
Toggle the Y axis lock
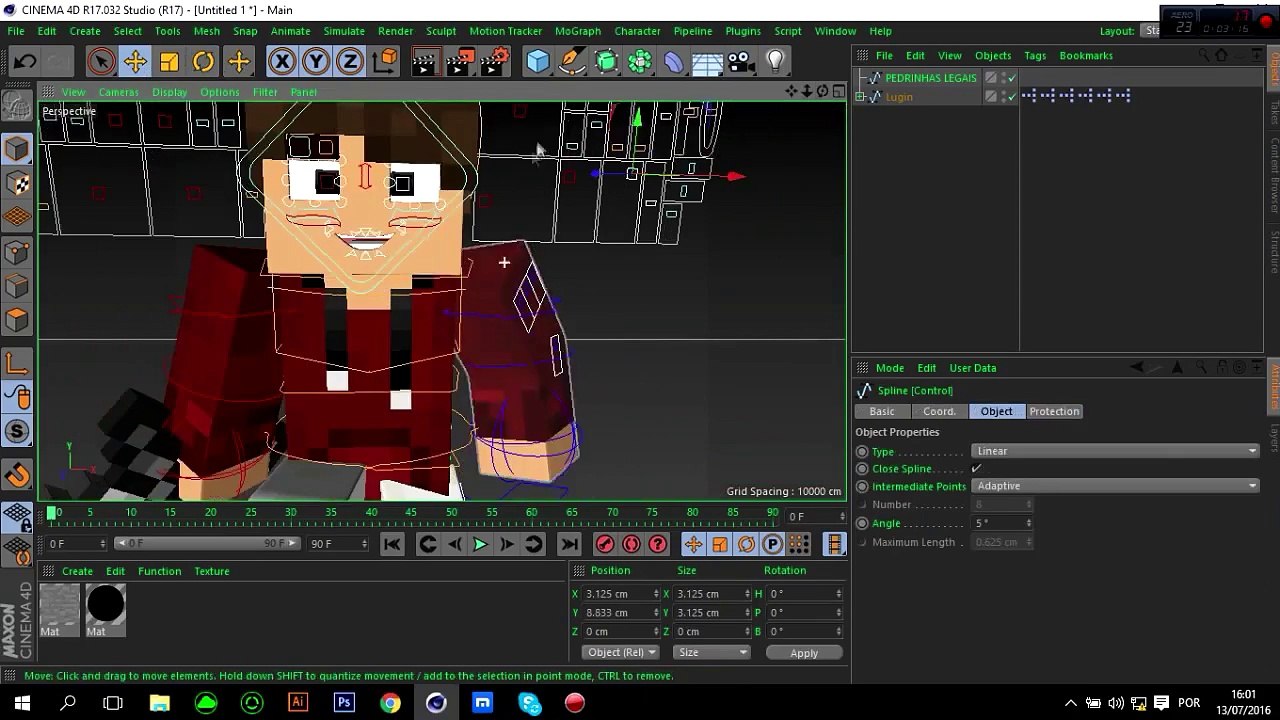[316, 62]
